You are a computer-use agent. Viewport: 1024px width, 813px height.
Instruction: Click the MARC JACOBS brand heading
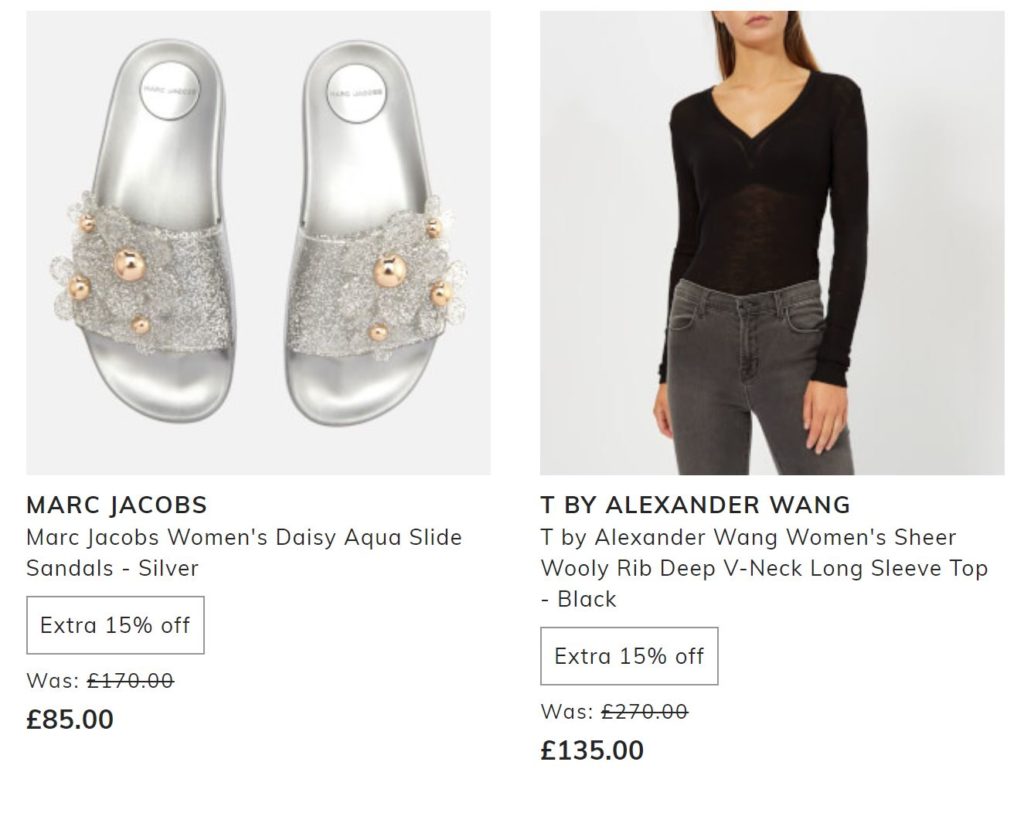[x=116, y=504]
